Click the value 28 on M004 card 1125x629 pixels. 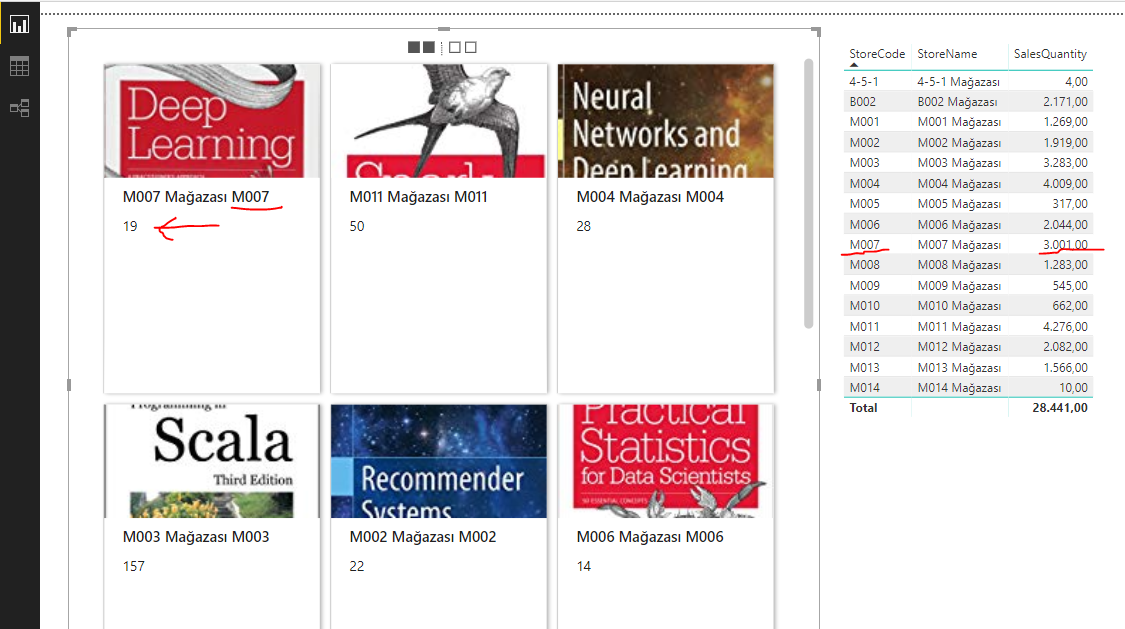[583, 226]
